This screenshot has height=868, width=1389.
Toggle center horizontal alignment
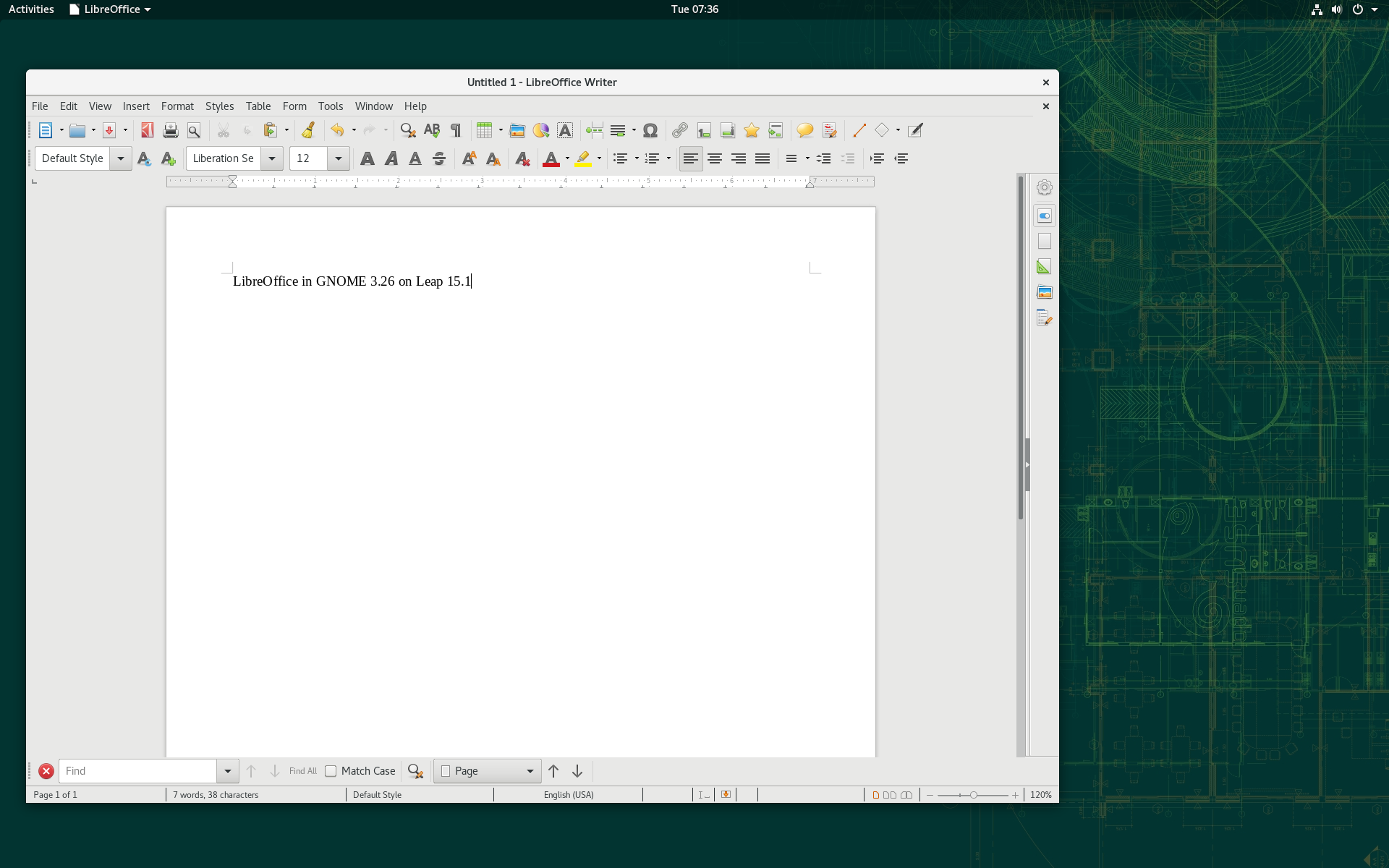pyautogui.click(x=715, y=158)
